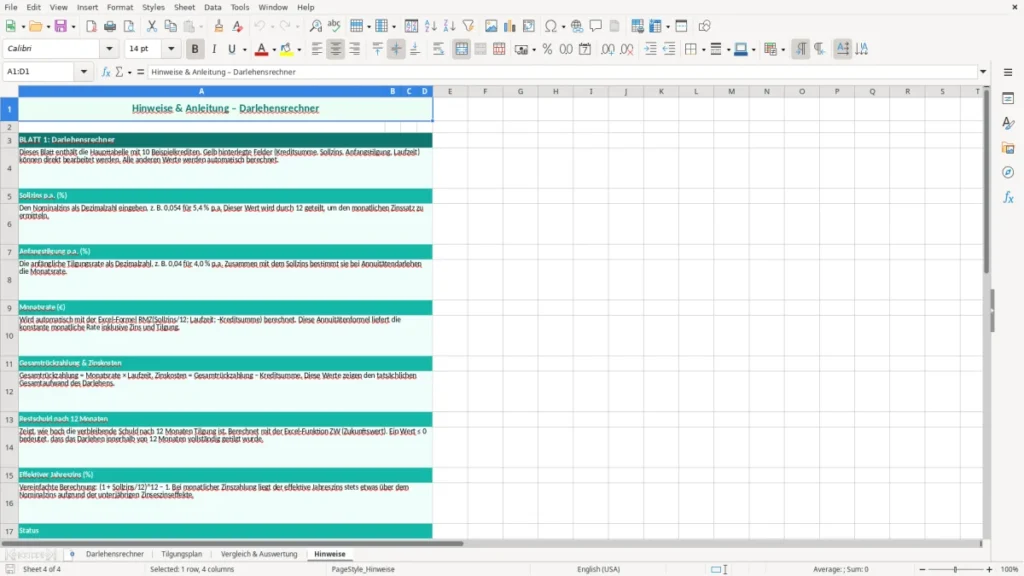
Task: Toggle Bold formatting
Action: tap(195, 49)
